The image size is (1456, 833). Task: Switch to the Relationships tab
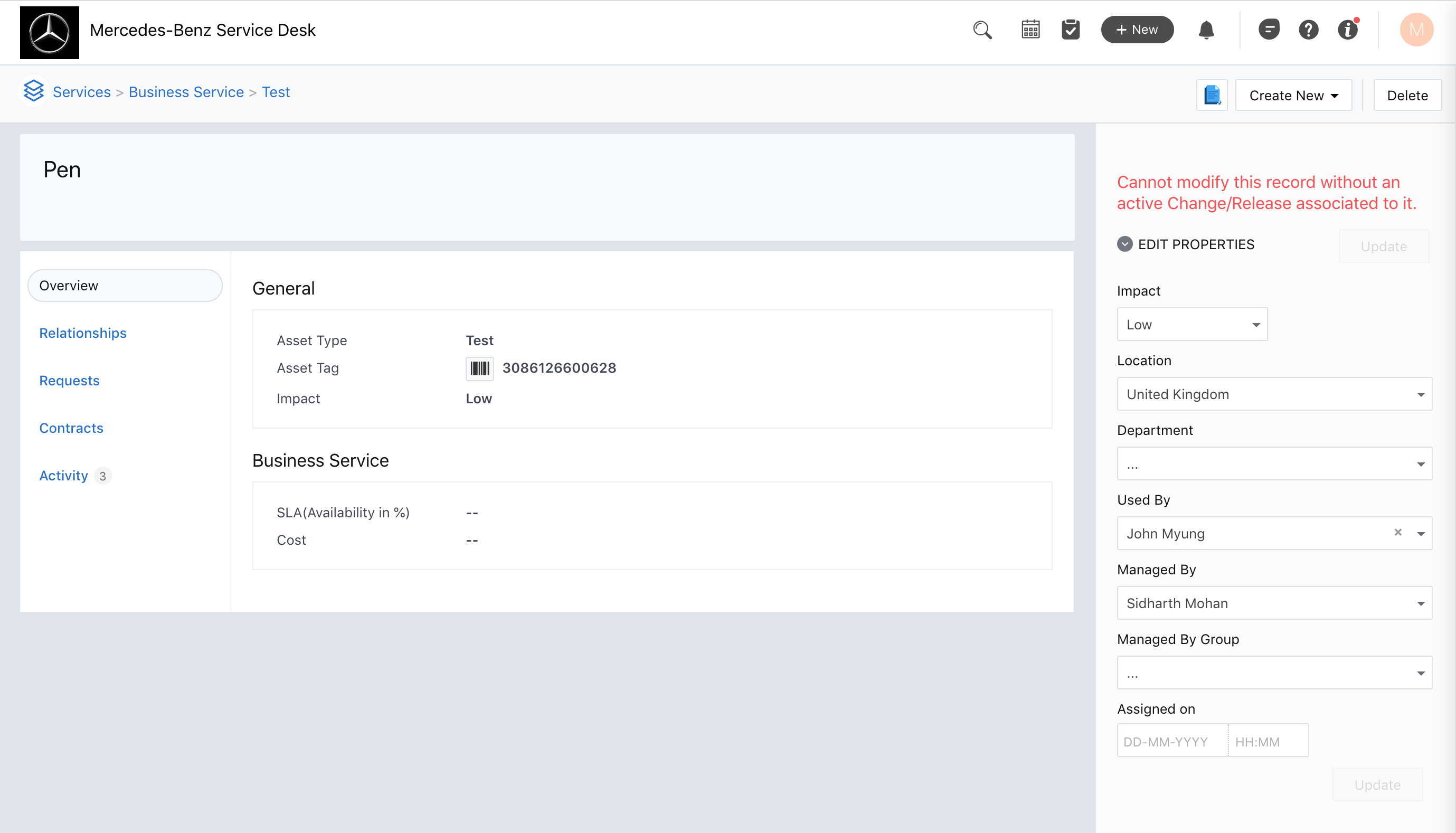point(83,333)
